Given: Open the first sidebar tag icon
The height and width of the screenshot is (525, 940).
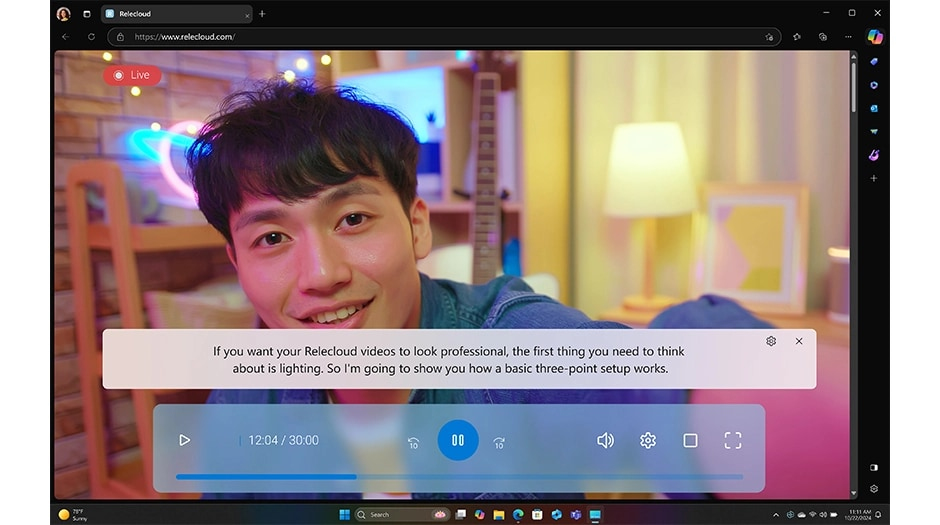Looking at the screenshot, I should pyautogui.click(x=874, y=61).
